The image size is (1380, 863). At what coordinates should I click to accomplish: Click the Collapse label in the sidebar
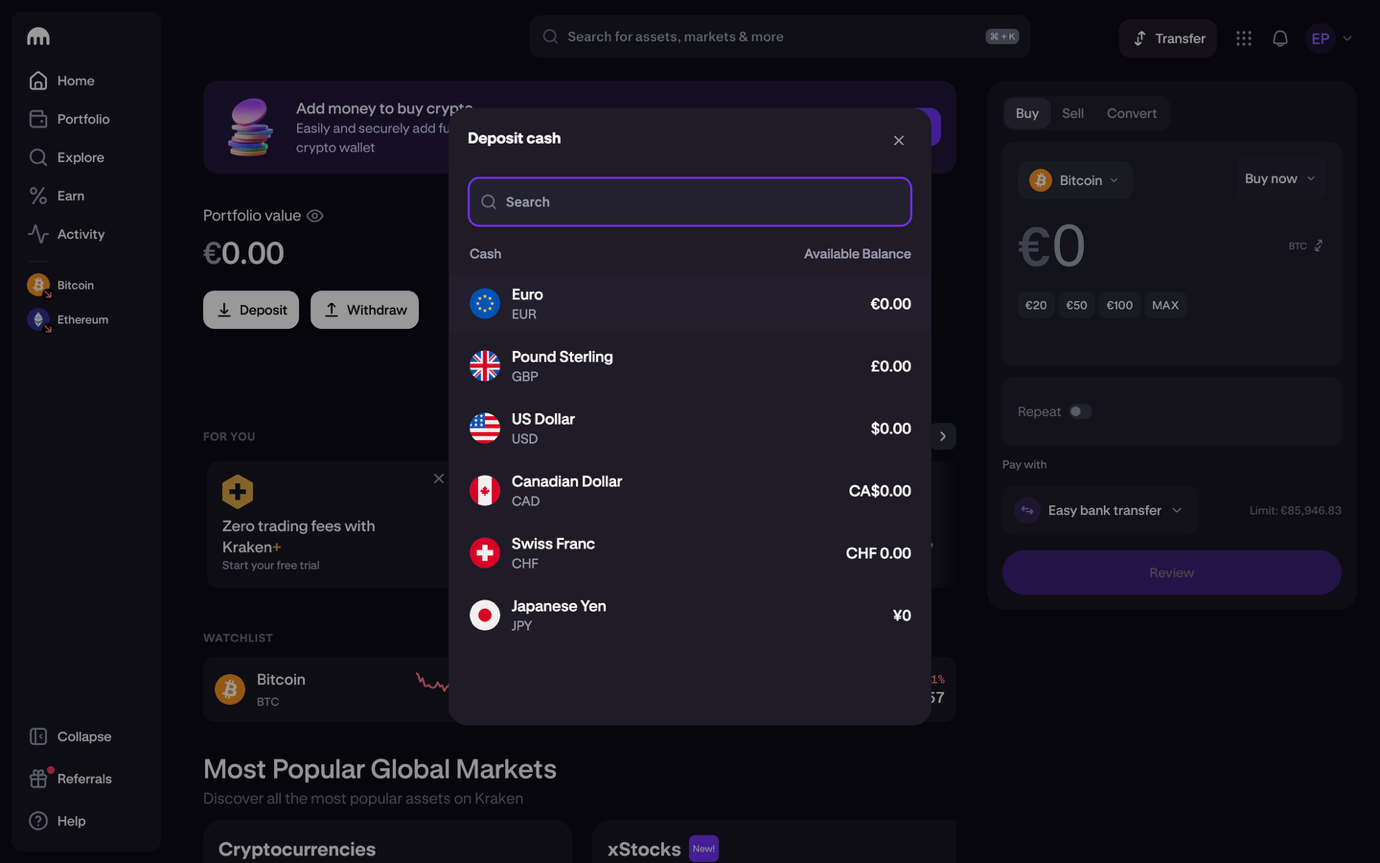(x=84, y=737)
